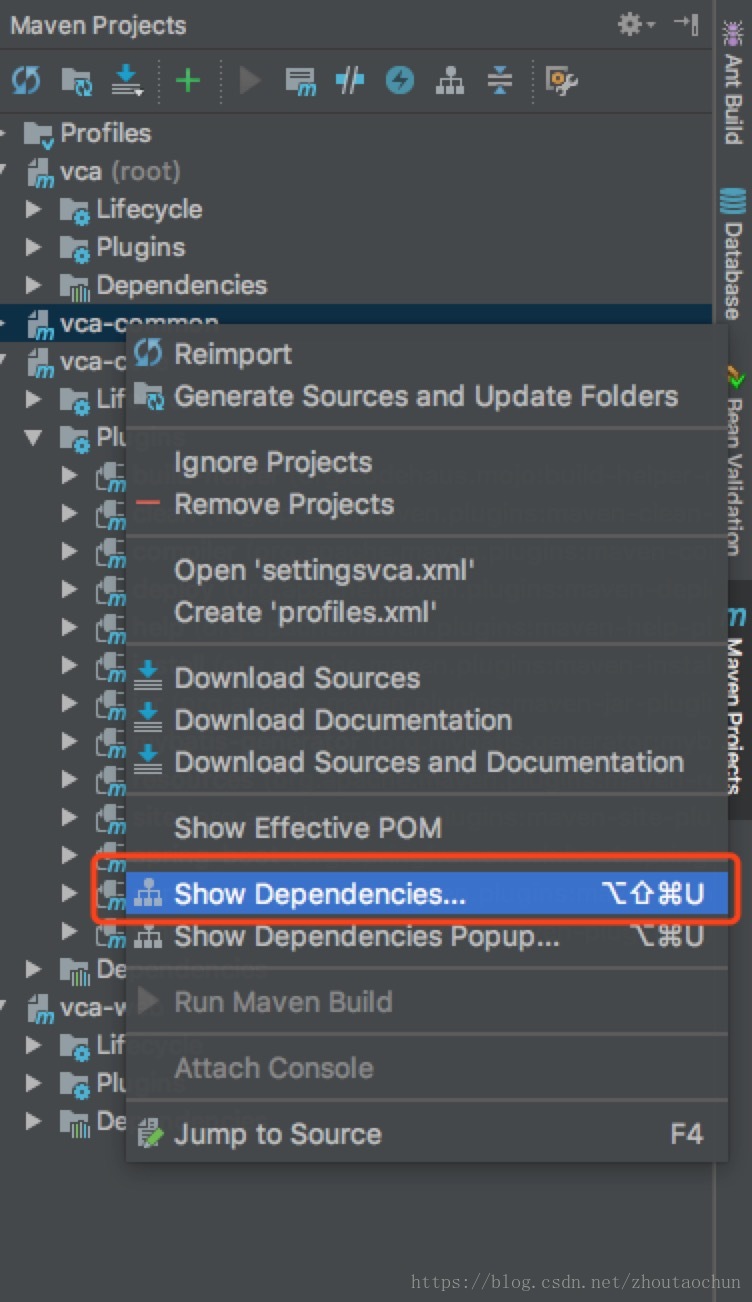This screenshot has width=752, height=1302.
Task: Click Reimport All Maven Projects toolbar icon
Action: click(x=26, y=80)
